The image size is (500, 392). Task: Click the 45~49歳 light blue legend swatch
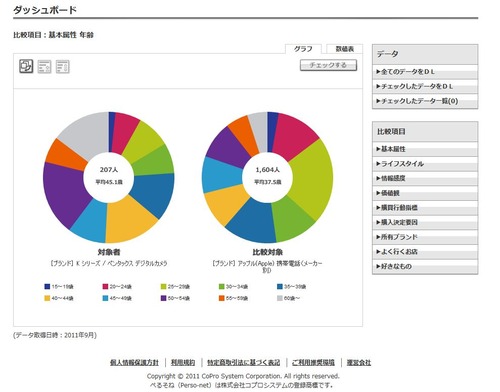(105, 298)
